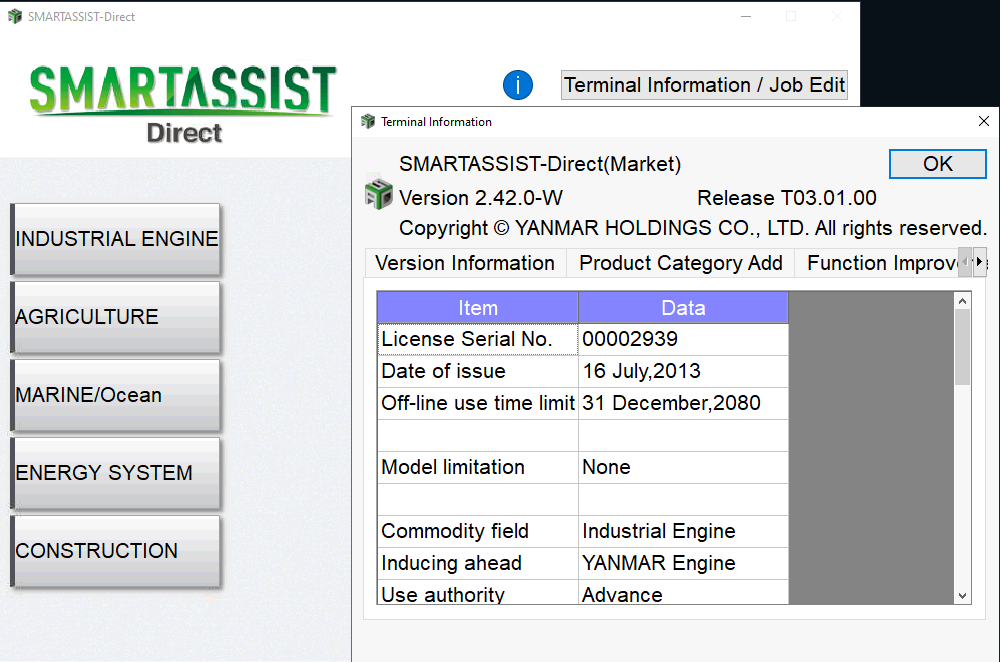Switch to the Product Category Add tab
Viewport: 1000px width, 662px height.
pyautogui.click(x=680, y=262)
